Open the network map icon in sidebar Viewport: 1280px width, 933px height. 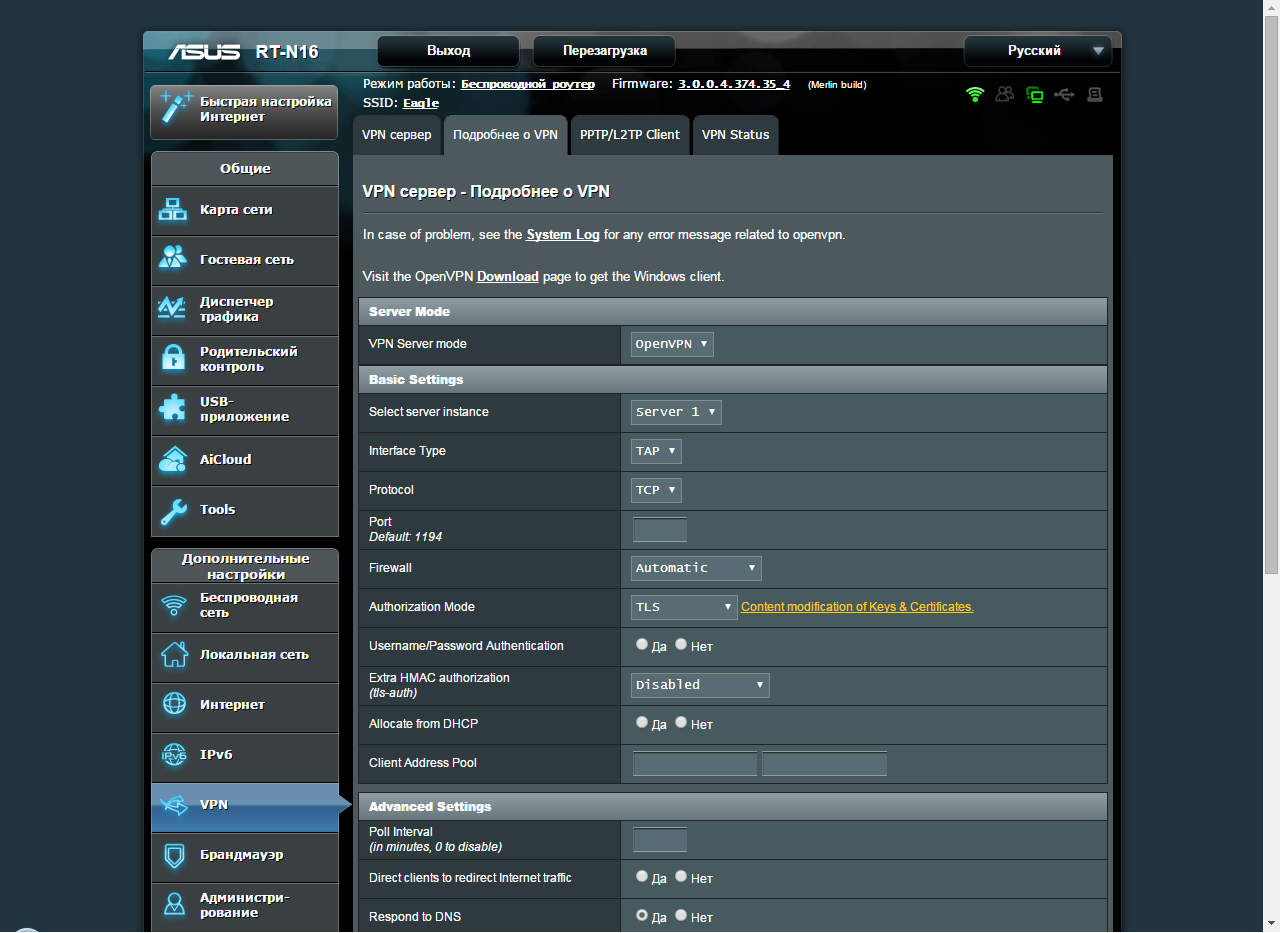[x=174, y=210]
